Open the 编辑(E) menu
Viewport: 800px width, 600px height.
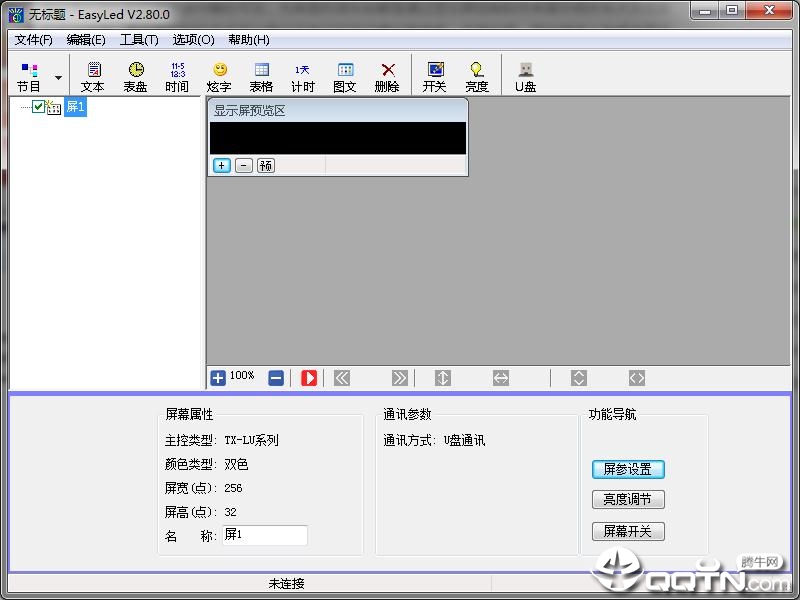pyautogui.click(x=86, y=40)
